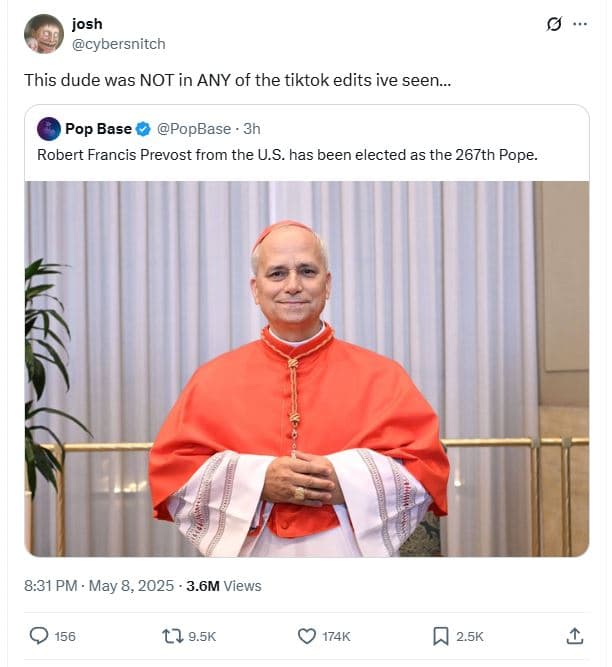Open the Pop Base avatar icon

pyautogui.click(x=48, y=129)
